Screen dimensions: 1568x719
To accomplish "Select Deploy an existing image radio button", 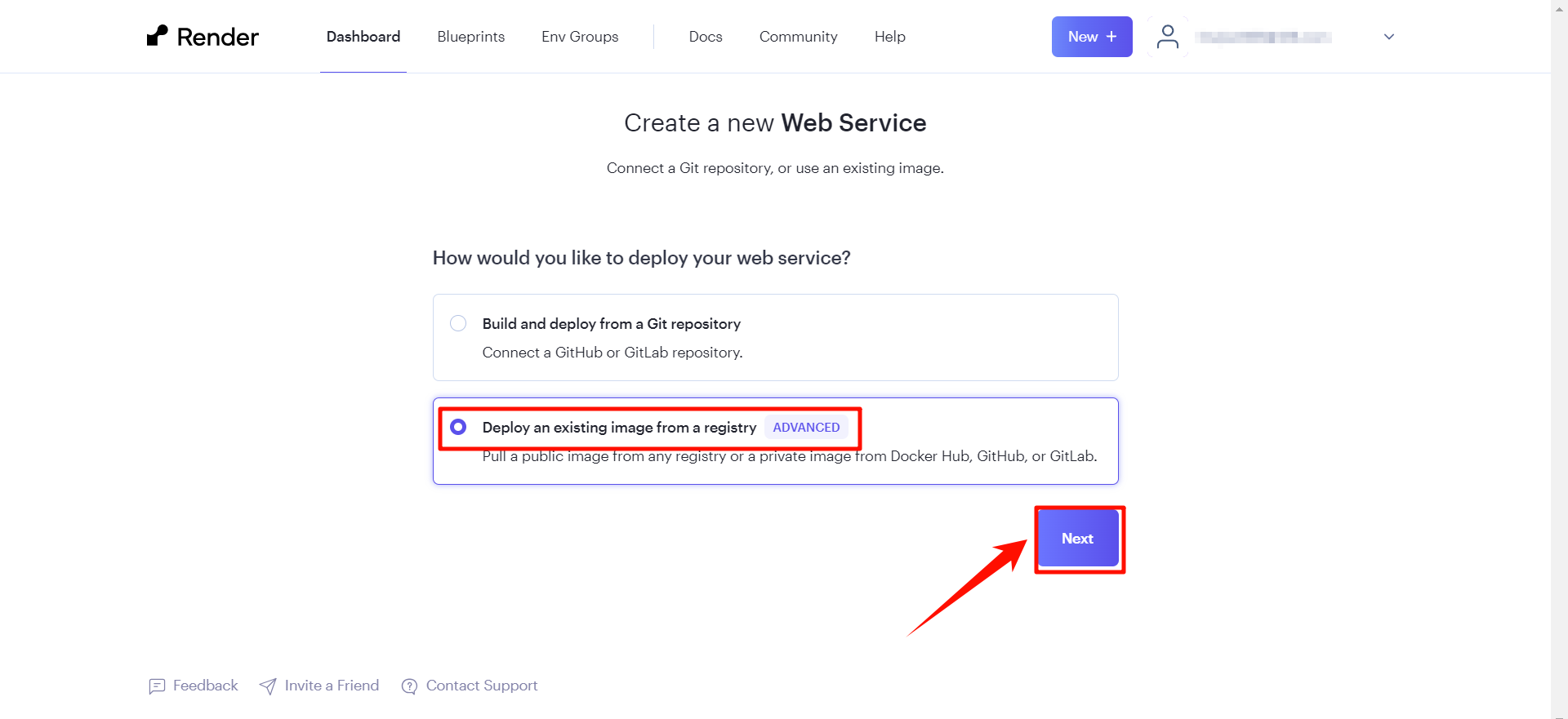I will coord(458,427).
